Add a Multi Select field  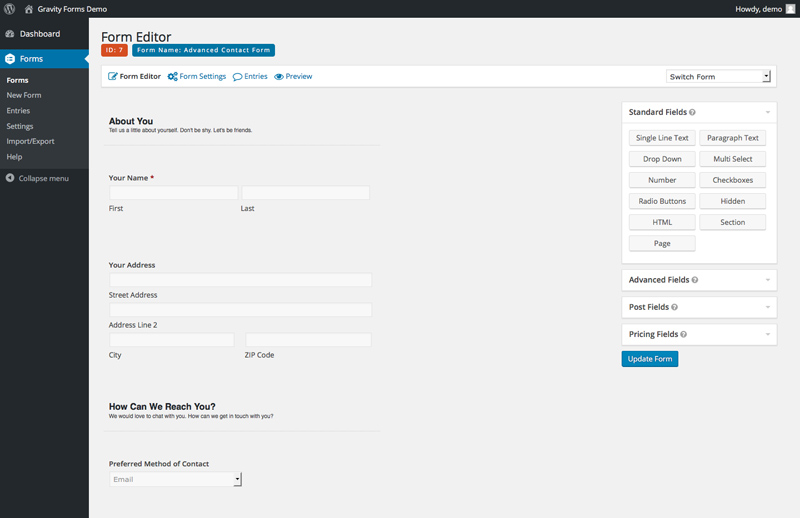point(733,159)
